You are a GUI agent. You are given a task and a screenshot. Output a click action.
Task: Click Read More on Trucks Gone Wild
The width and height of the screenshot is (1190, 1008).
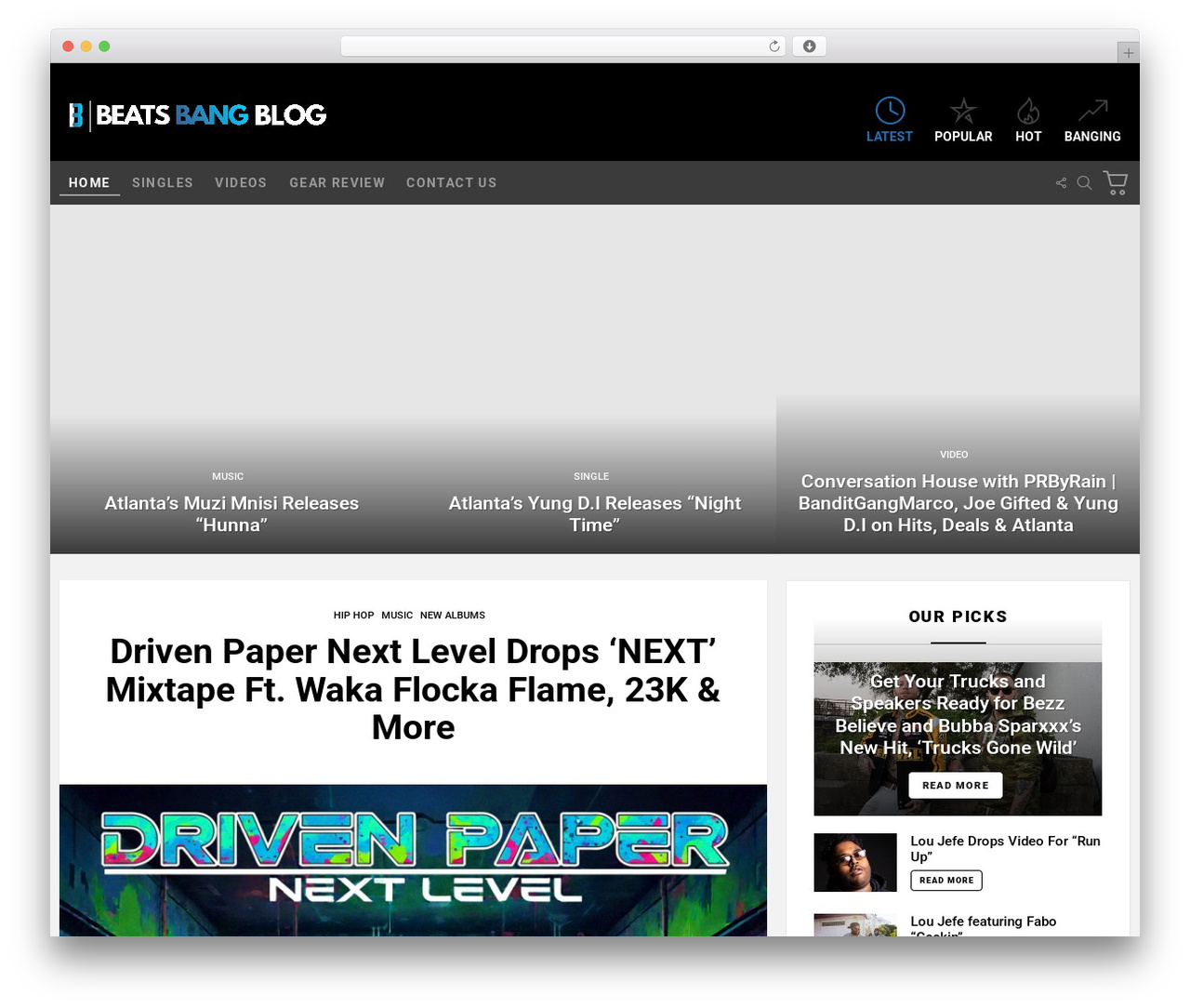[x=956, y=786]
